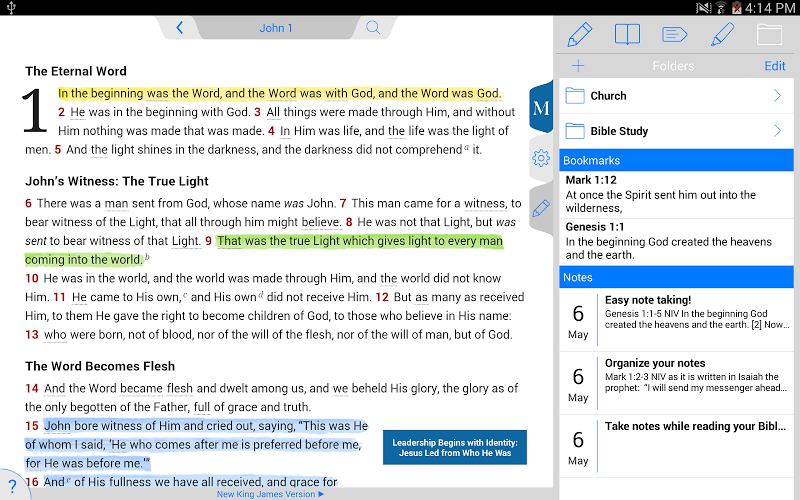Tap 'John's Witness: The True Light' heading
This screenshot has width=800, height=500.
click(x=117, y=181)
